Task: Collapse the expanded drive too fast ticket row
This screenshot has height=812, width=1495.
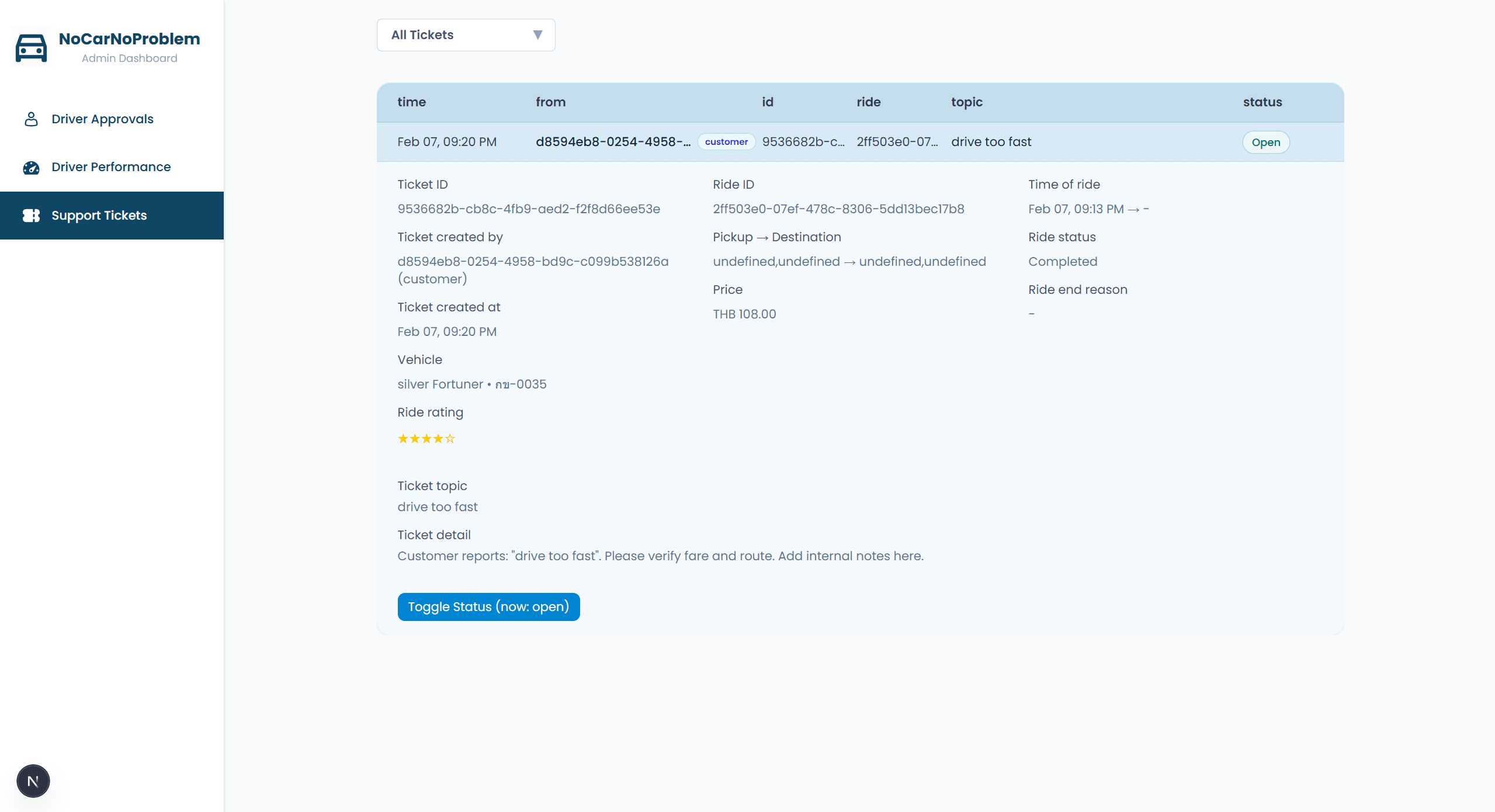Action: pyautogui.click(x=860, y=142)
